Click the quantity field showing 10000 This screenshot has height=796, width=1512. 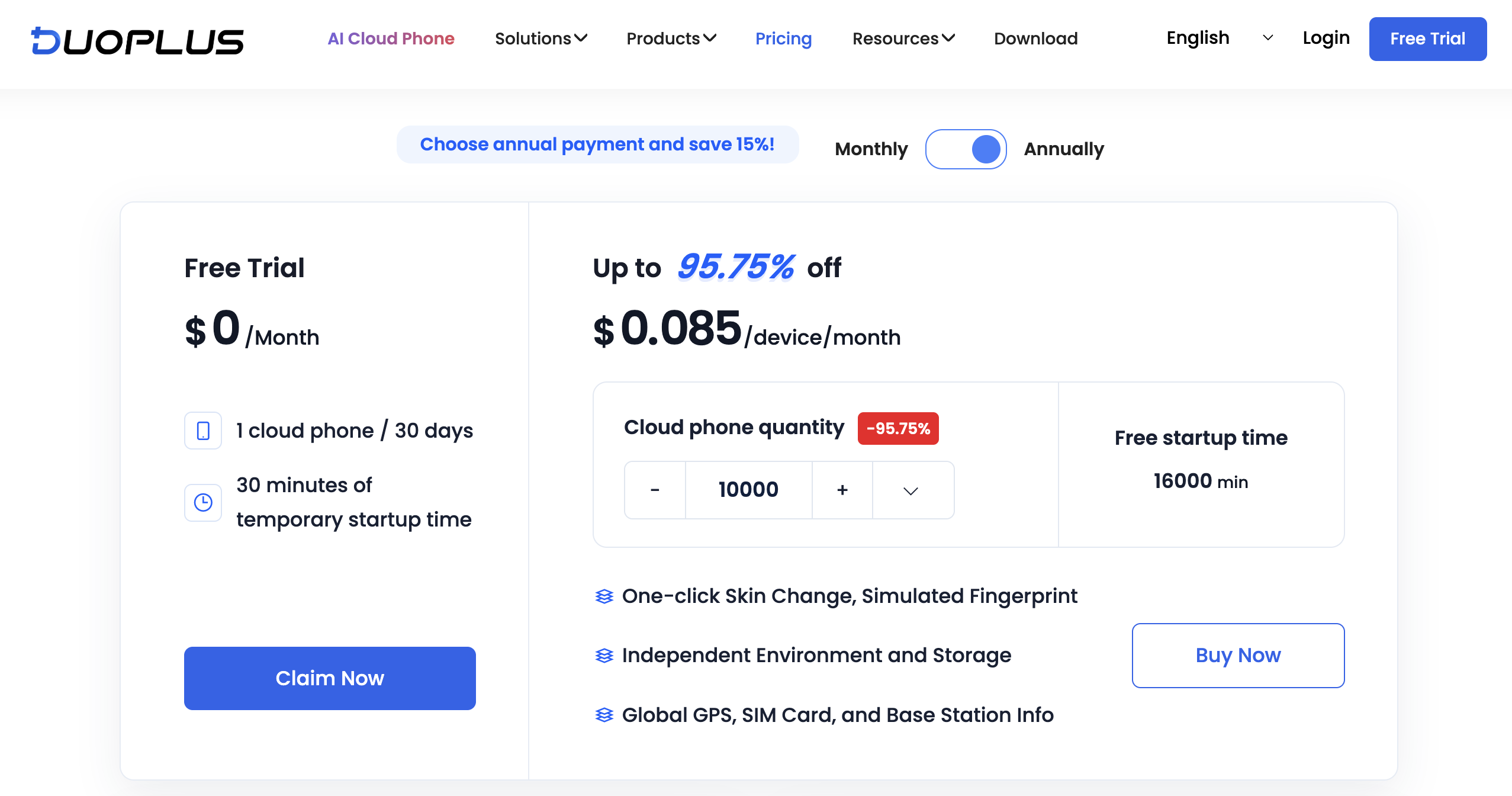point(749,490)
